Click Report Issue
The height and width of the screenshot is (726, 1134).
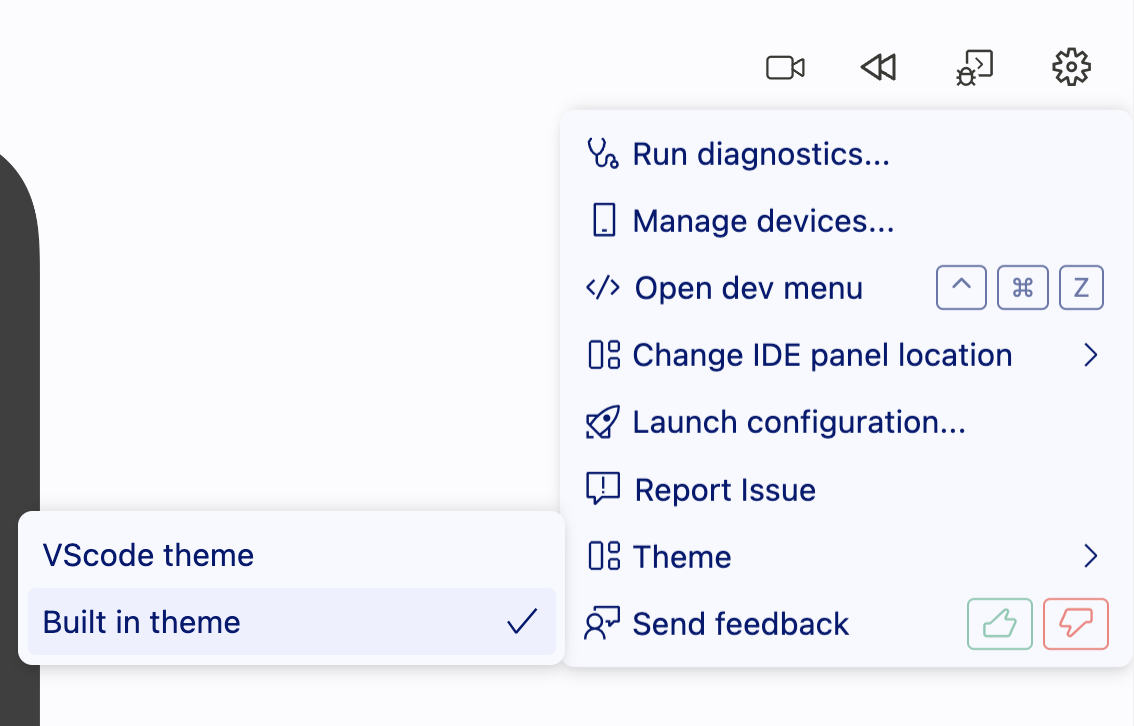(723, 489)
